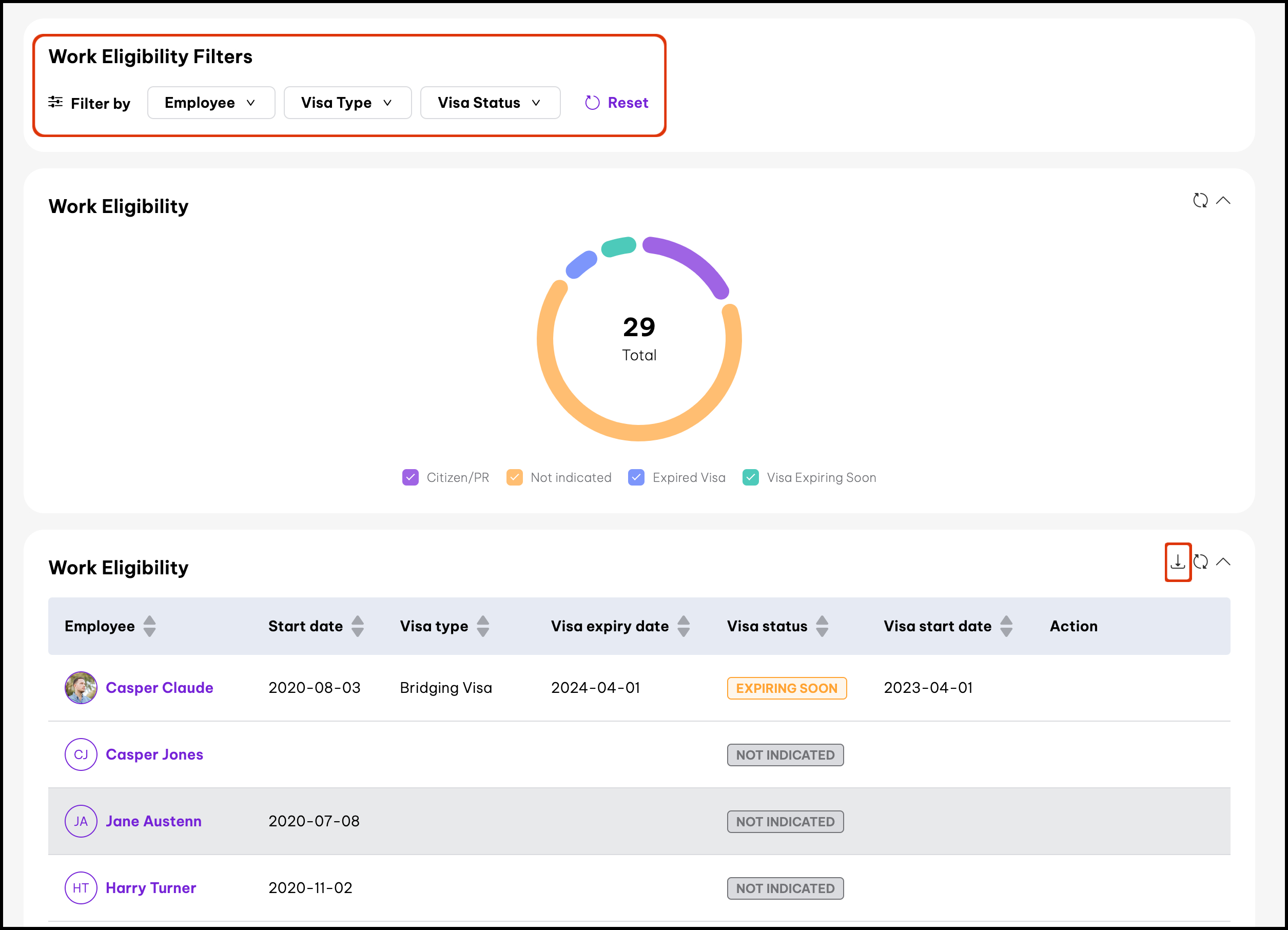This screenshot has width=1288, height=930.
Task: Reset the work eligibility filters
Action: [x=617, y=103]
